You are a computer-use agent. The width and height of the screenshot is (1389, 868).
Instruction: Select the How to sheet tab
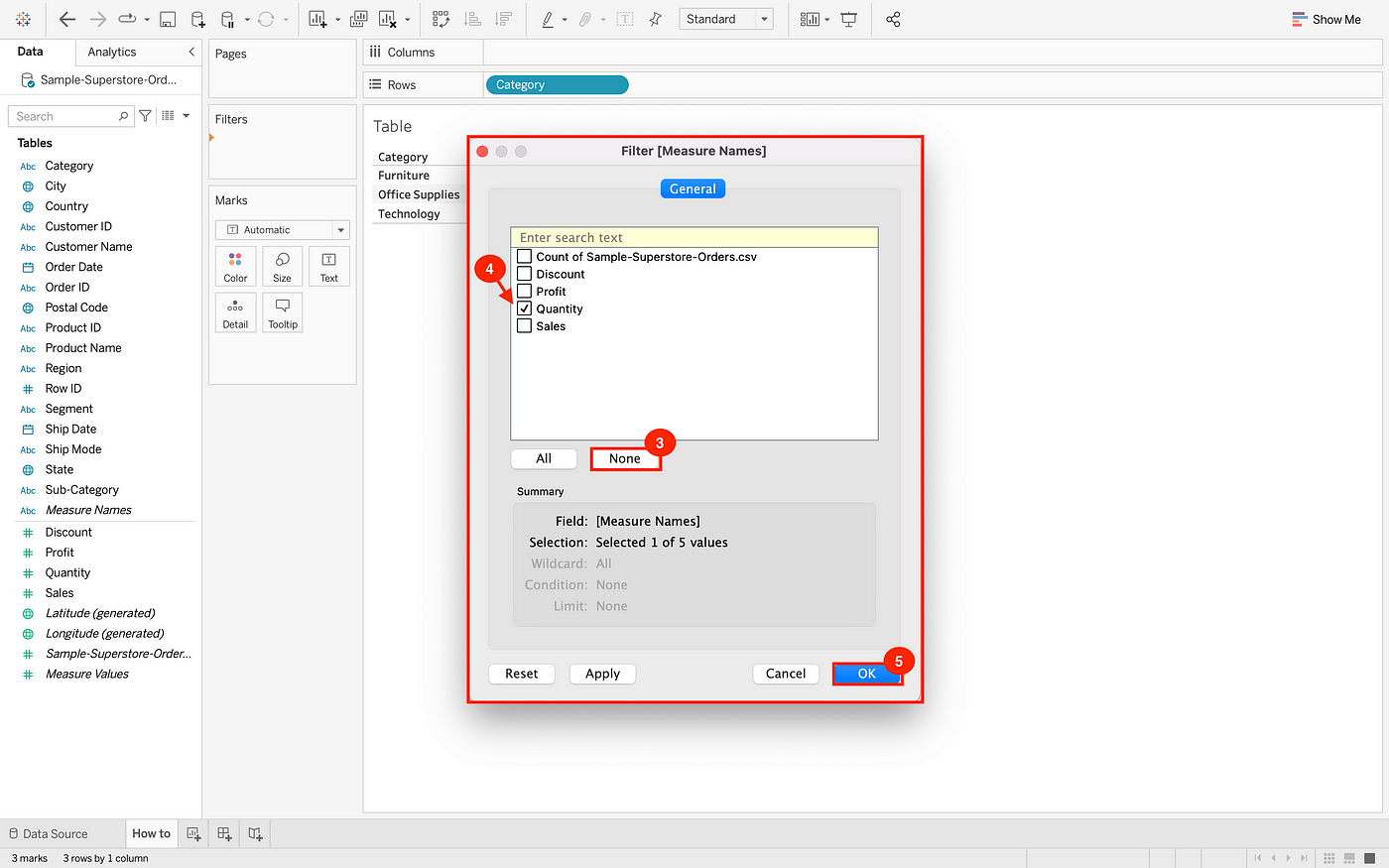coord(152,834)
